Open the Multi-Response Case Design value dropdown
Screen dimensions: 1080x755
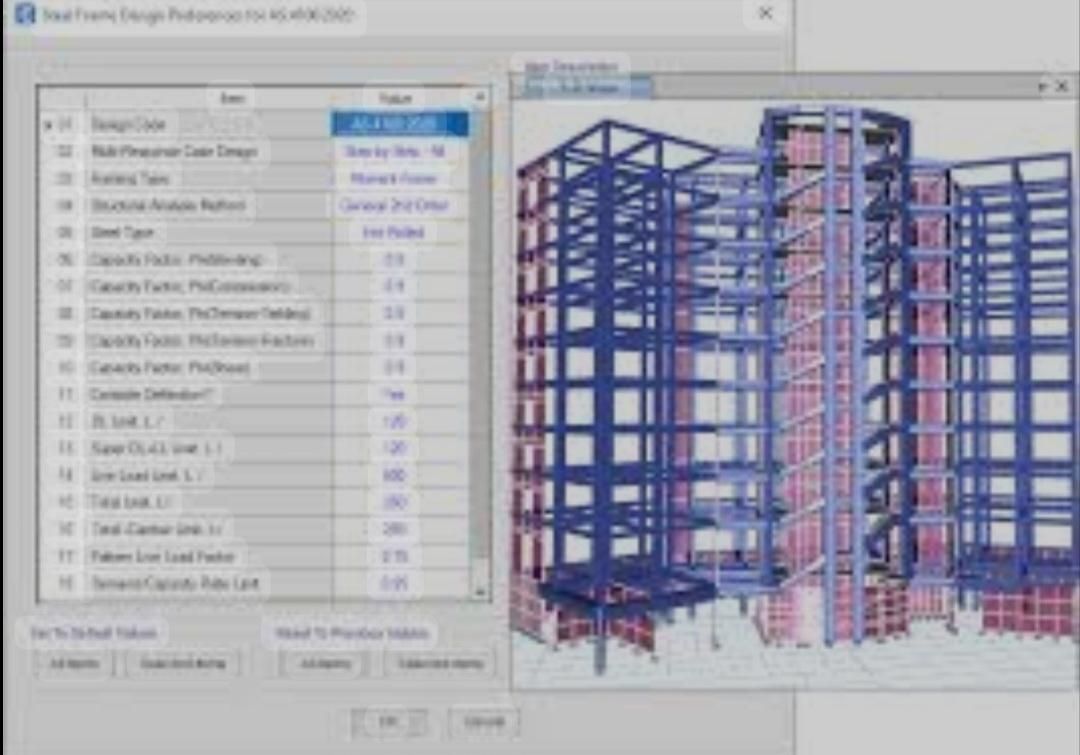click(400, 152)
